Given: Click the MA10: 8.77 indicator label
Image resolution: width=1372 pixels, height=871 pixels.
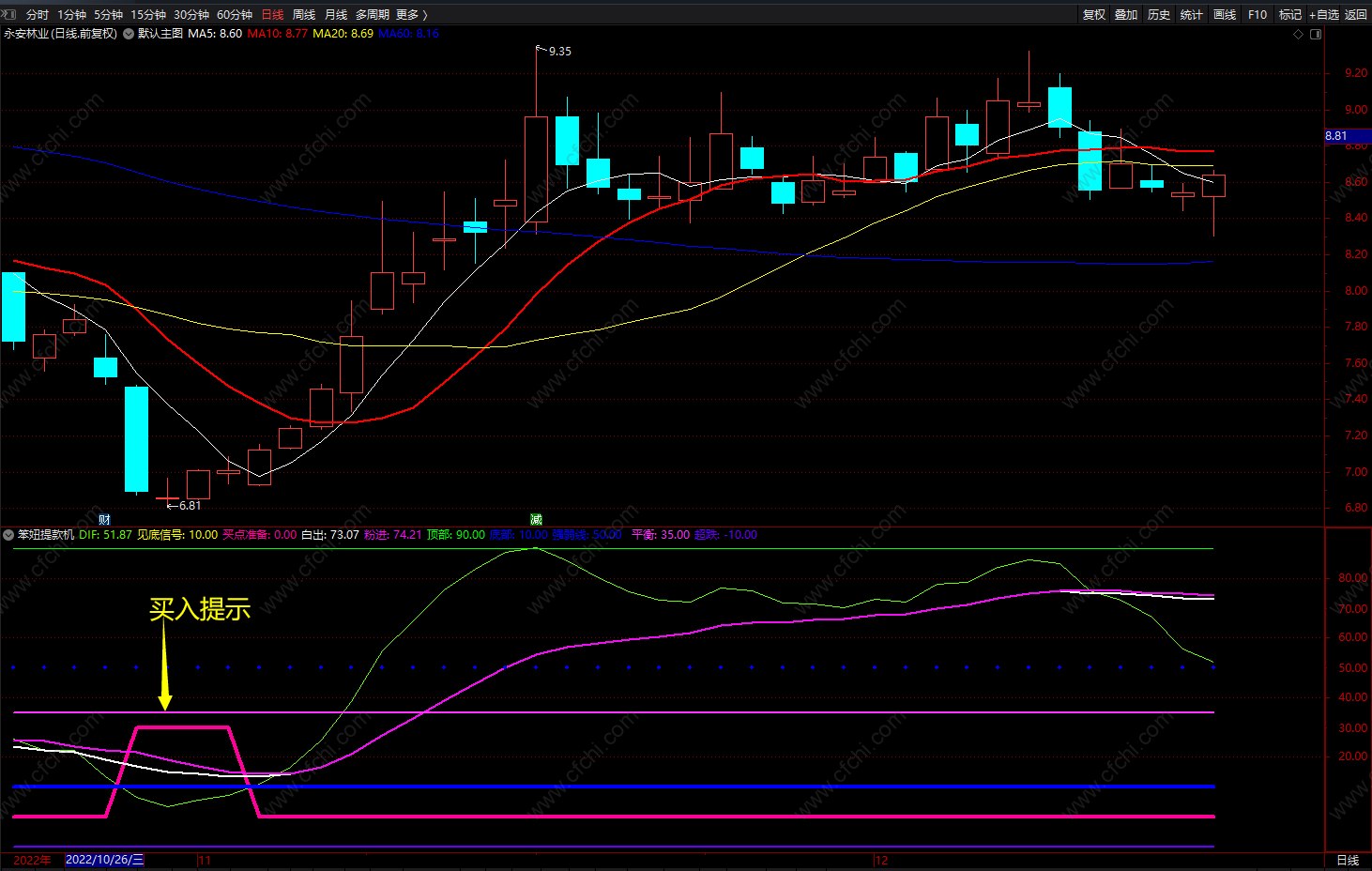Looking at the screenshot, I should (278, 34).
